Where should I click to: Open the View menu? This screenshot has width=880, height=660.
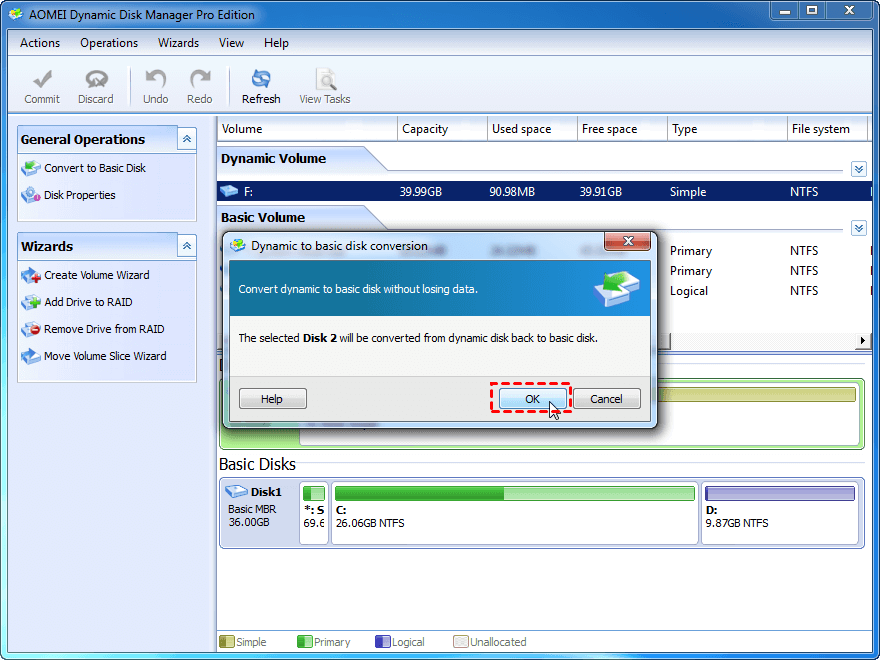(x=231, y=43)
